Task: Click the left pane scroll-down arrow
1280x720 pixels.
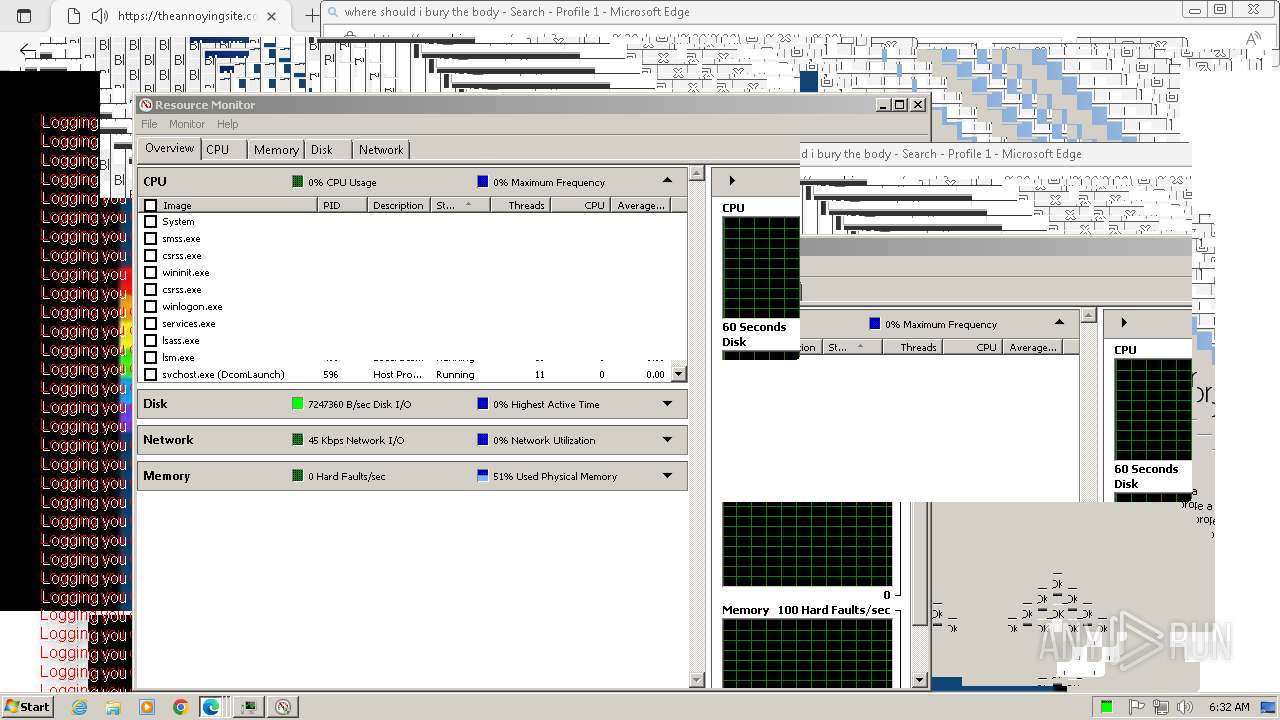Action: (697, 680)
